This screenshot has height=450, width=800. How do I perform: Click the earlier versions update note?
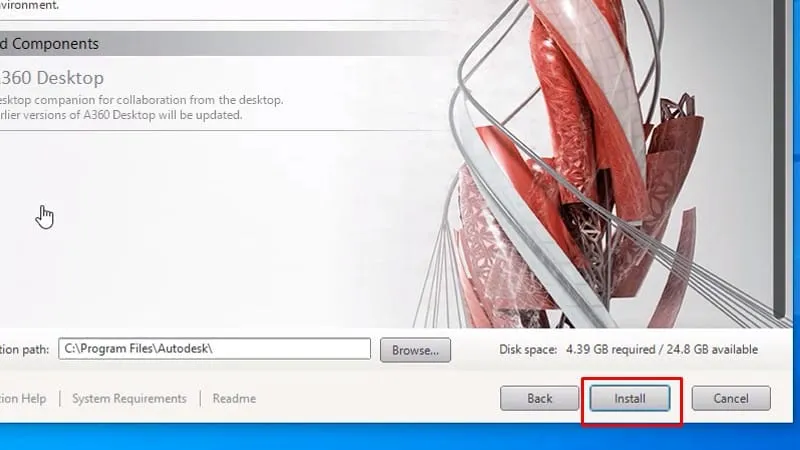point(120,115)
